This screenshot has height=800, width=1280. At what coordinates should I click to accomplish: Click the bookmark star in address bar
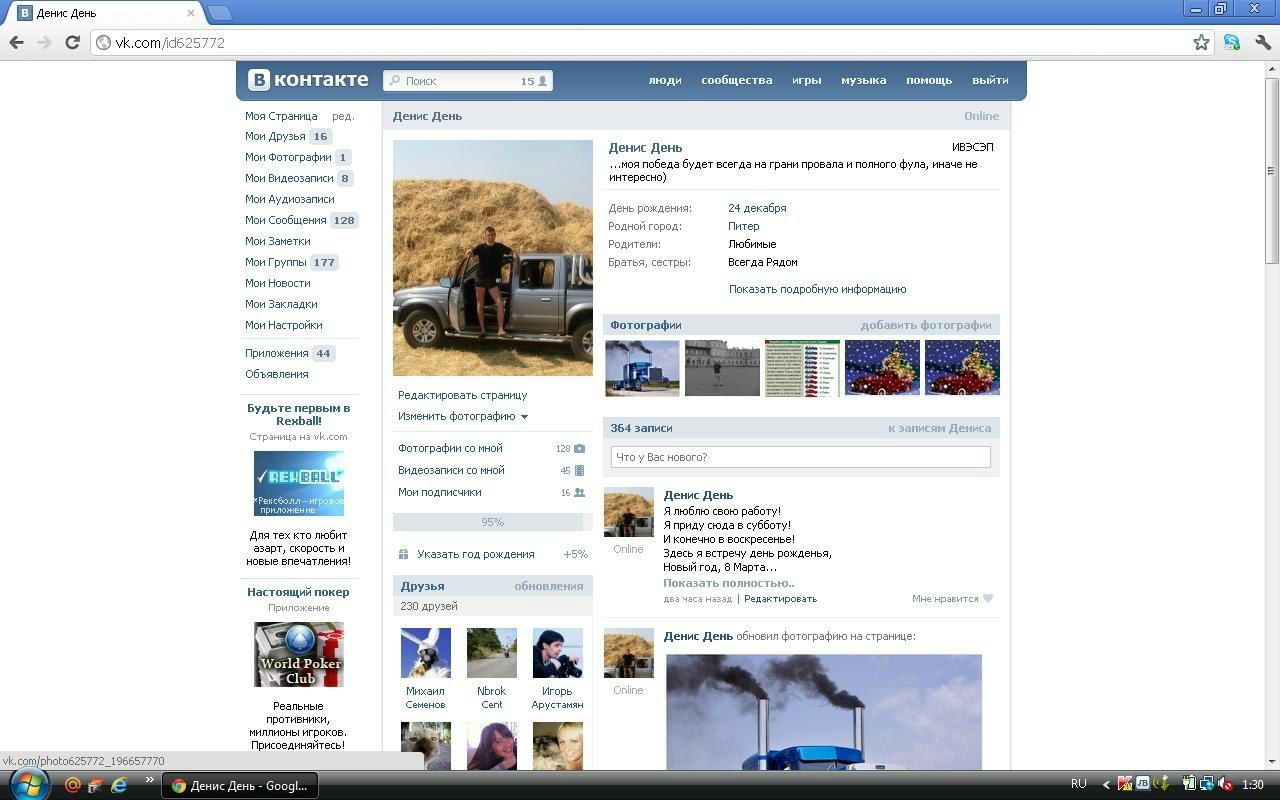point(1201,42)
